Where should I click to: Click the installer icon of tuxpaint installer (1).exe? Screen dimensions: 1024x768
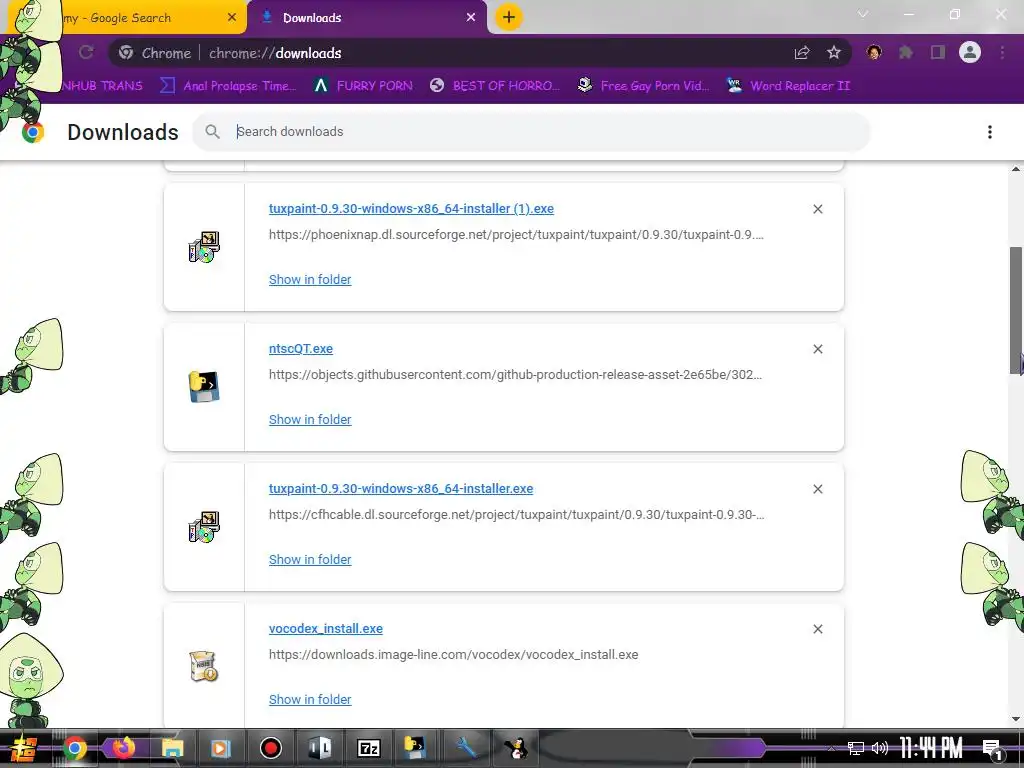pyautogui.click(x=204, y=247)
